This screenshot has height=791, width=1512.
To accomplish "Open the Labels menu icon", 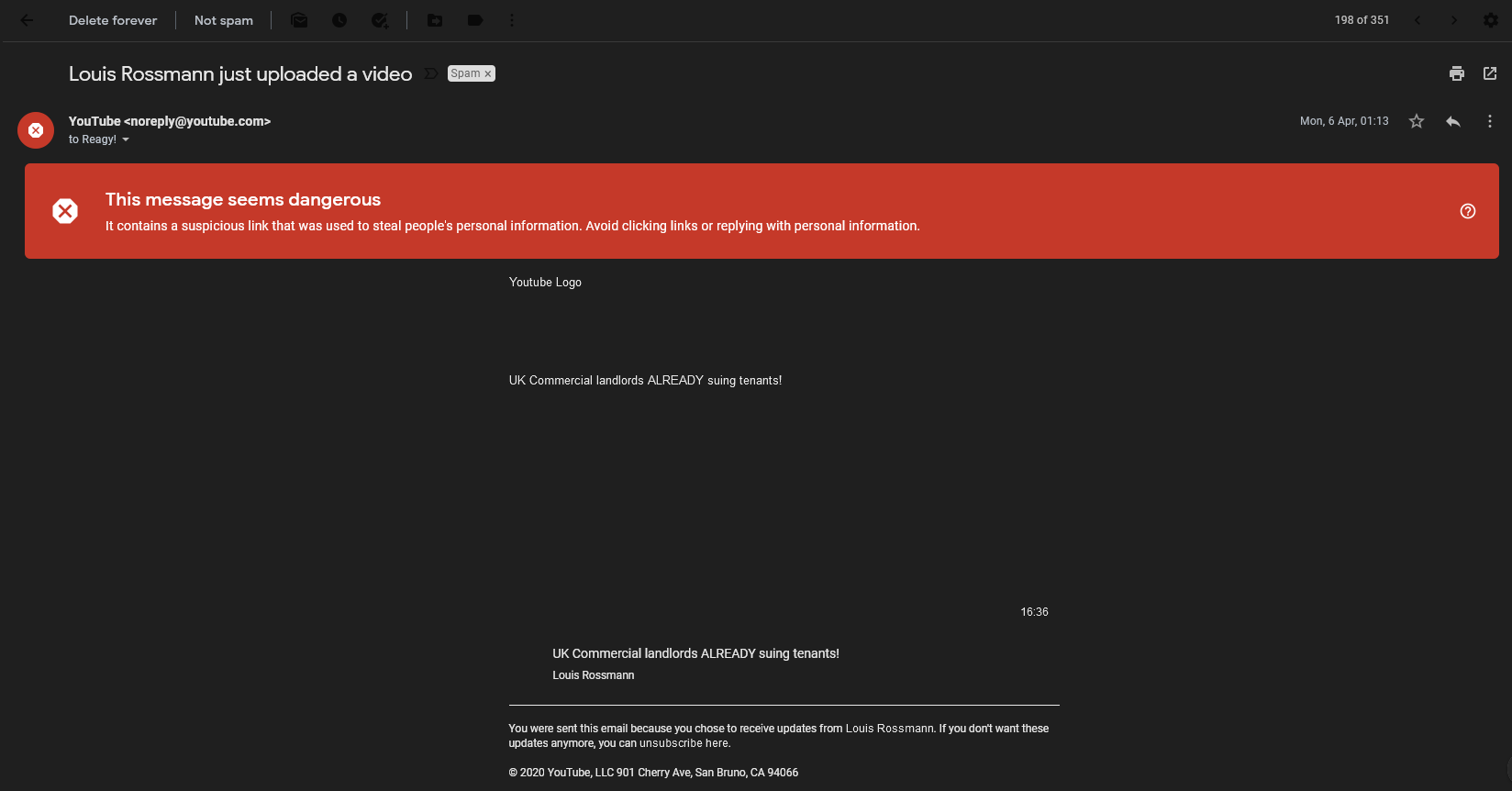I will pyautogui.click(x=475, y=20).
